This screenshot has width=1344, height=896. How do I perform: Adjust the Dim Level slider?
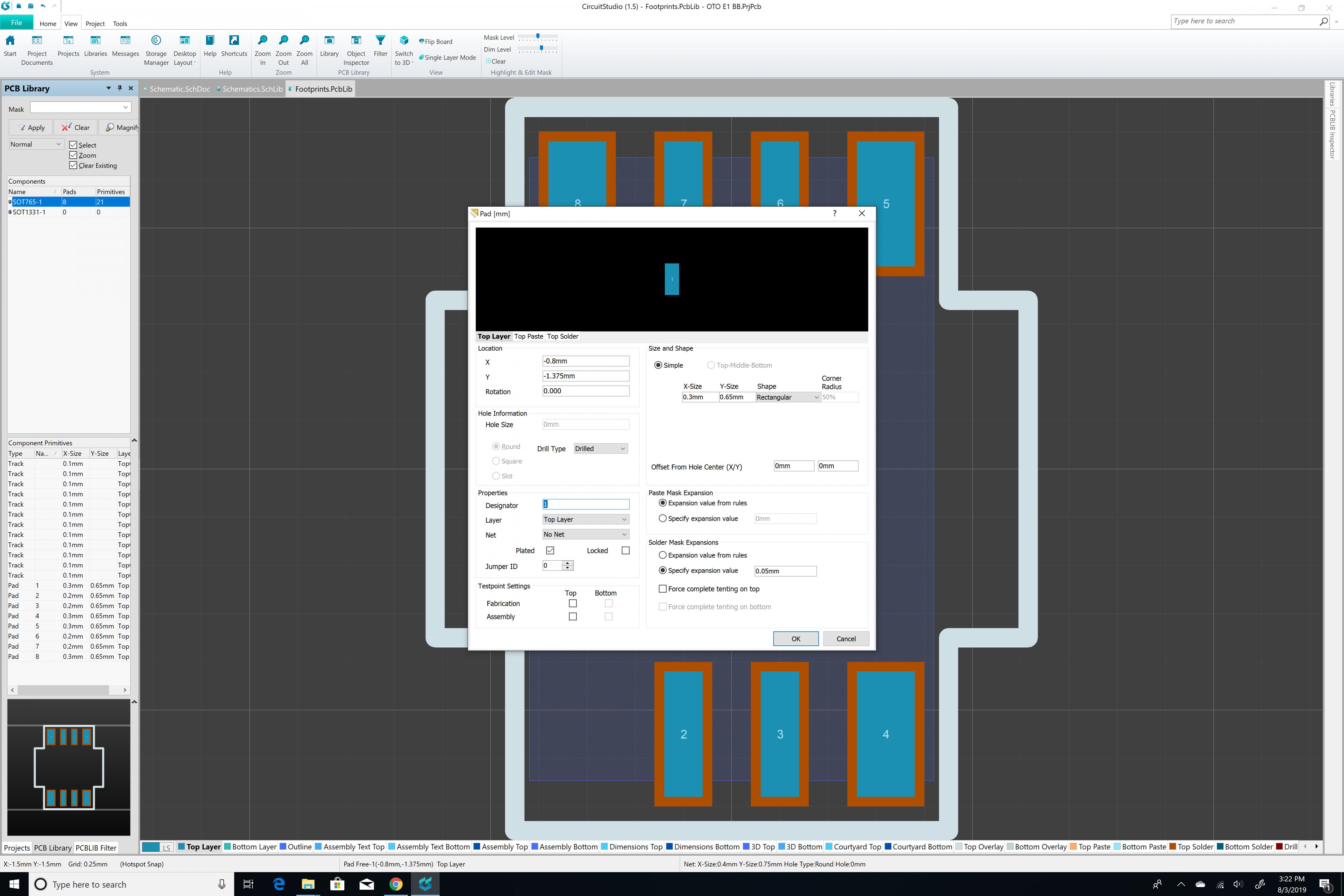pyautogui.click(x=541, y=49)
